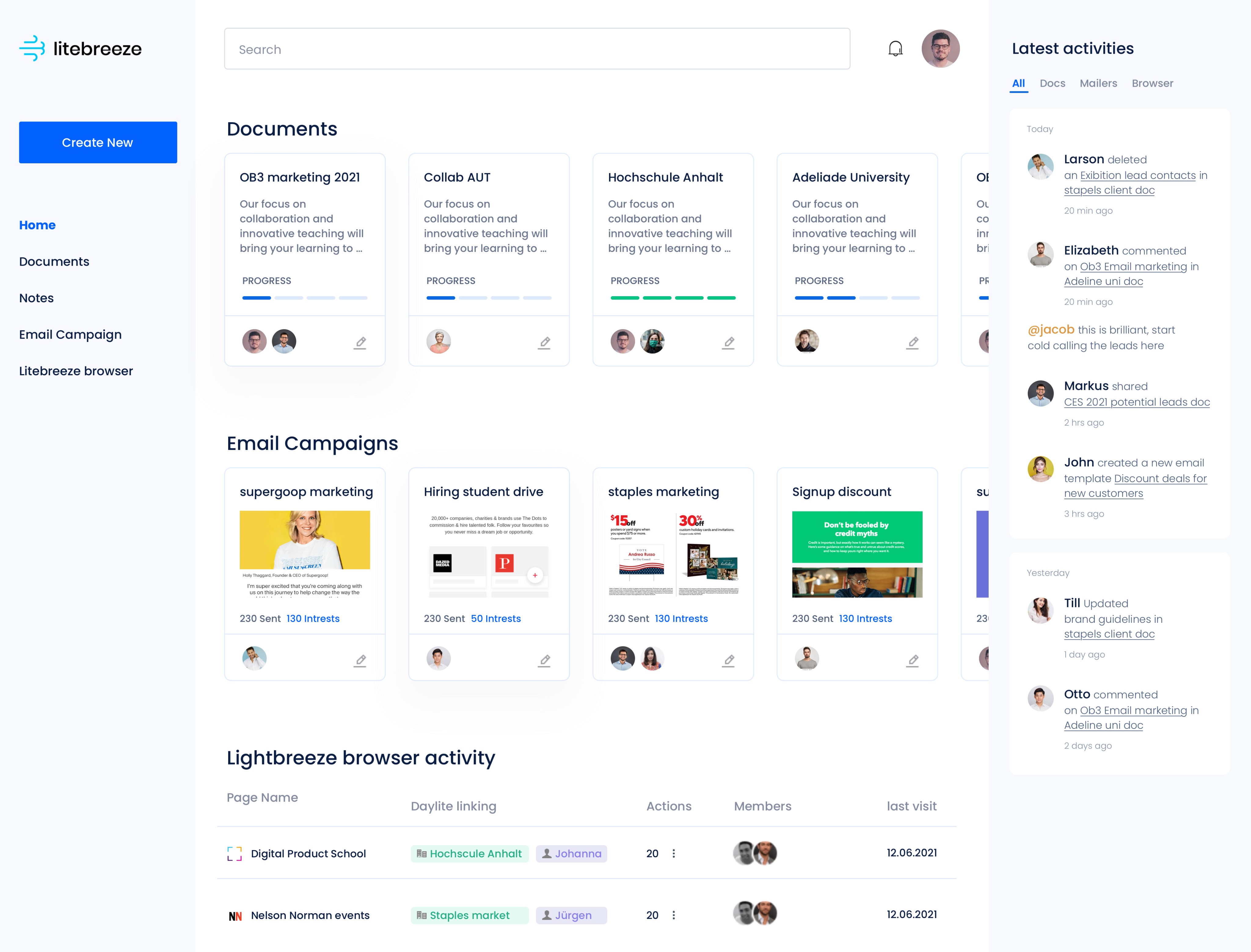Click into the Search field
Image resolution: width=1251 pixels, height=952 pixels.
(536, 49)
